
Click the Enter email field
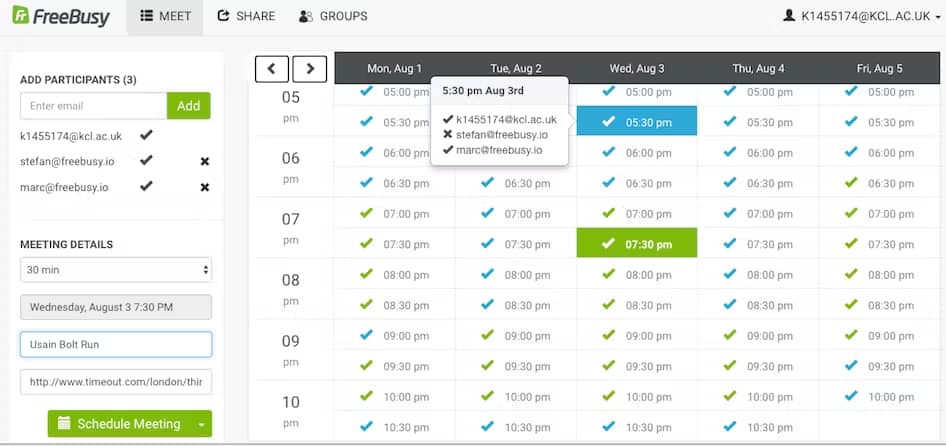(93, 106)
